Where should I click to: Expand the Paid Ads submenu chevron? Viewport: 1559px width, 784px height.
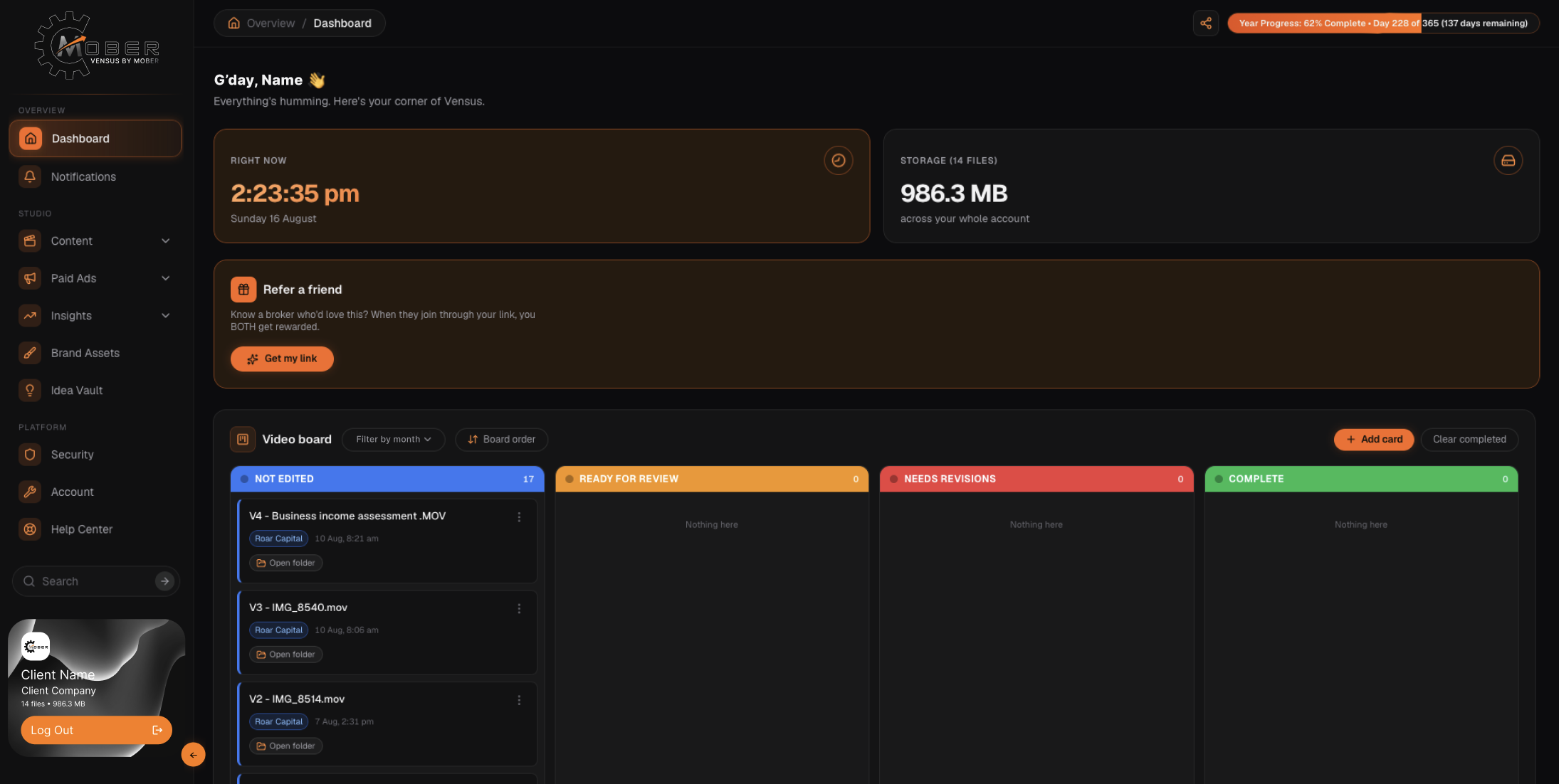coord(165,278)
